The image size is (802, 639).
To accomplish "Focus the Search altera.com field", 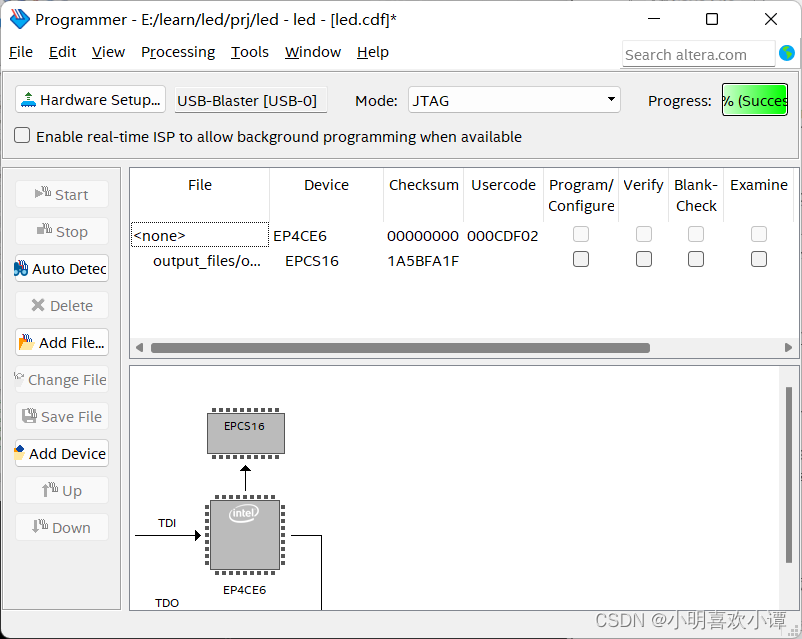I will pyautogui.click(x=698, y=54).
